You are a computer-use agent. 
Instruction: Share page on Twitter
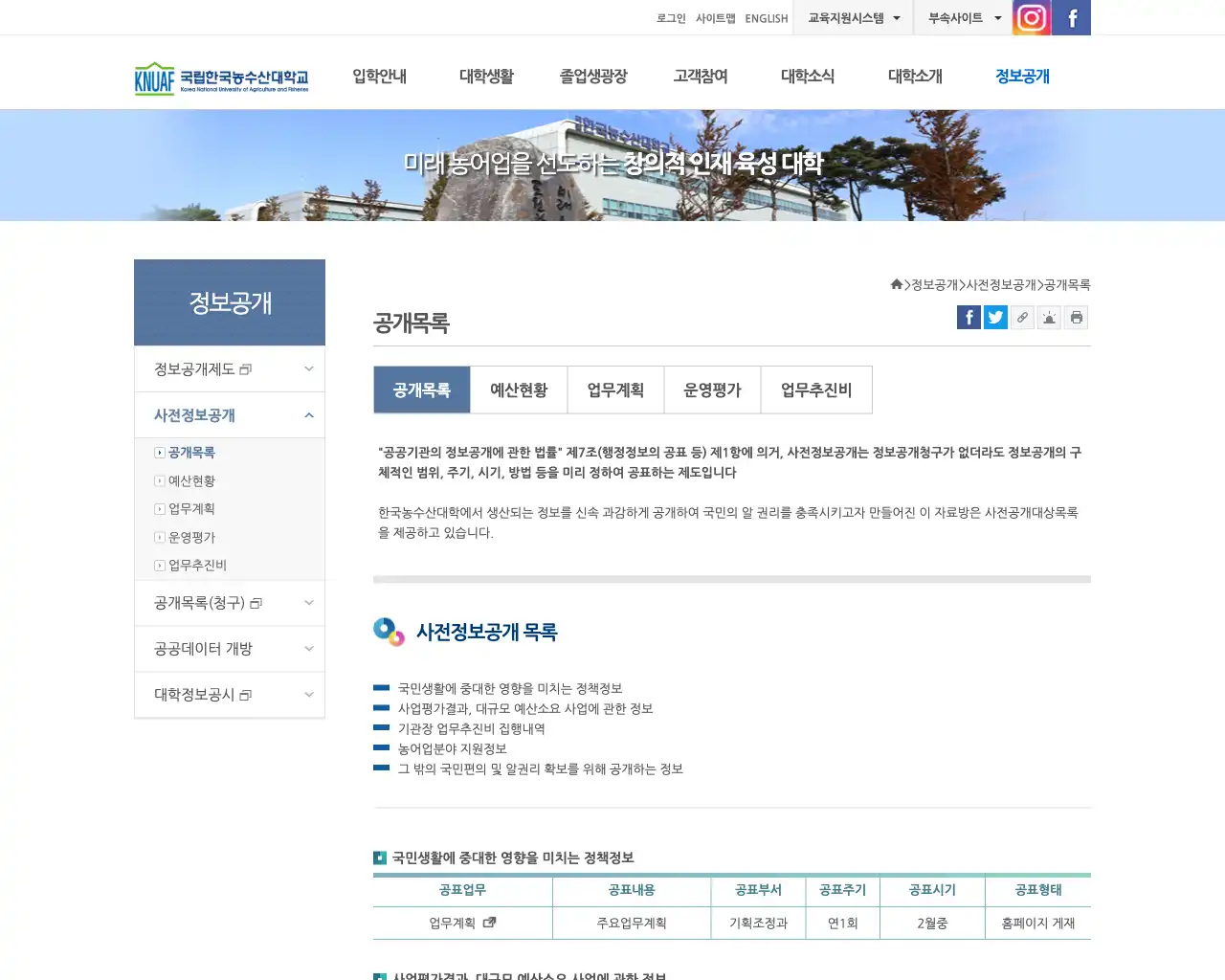995,318
